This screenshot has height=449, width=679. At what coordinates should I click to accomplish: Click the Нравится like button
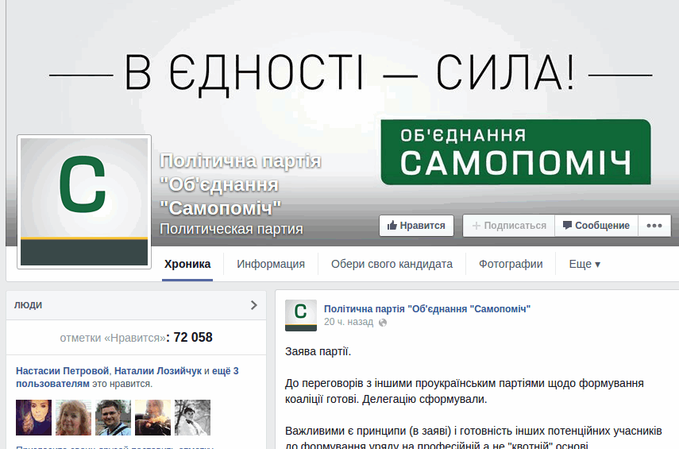click(x=416, y=226)
